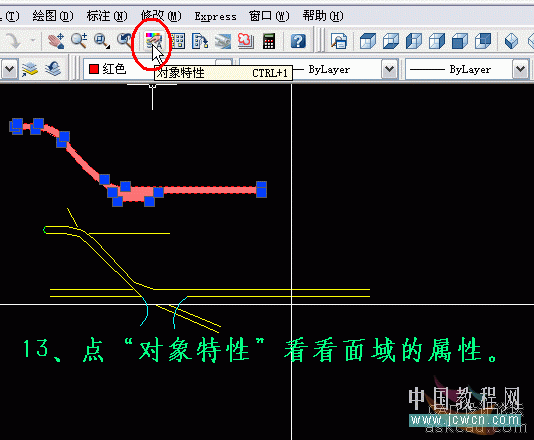Expand the lineweight ByLayer dropdown arrow

coord(520,69)
